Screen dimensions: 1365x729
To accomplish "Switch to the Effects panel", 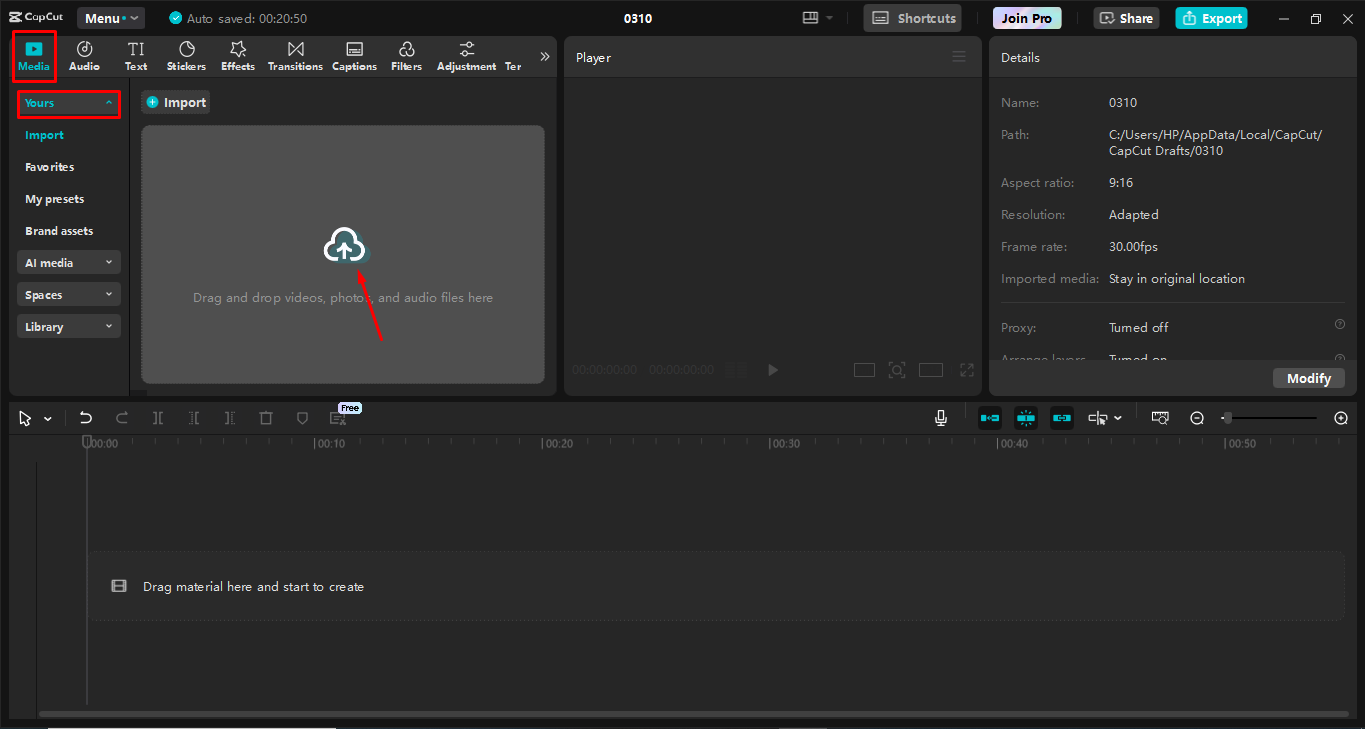I will click(x=237, y=55).
